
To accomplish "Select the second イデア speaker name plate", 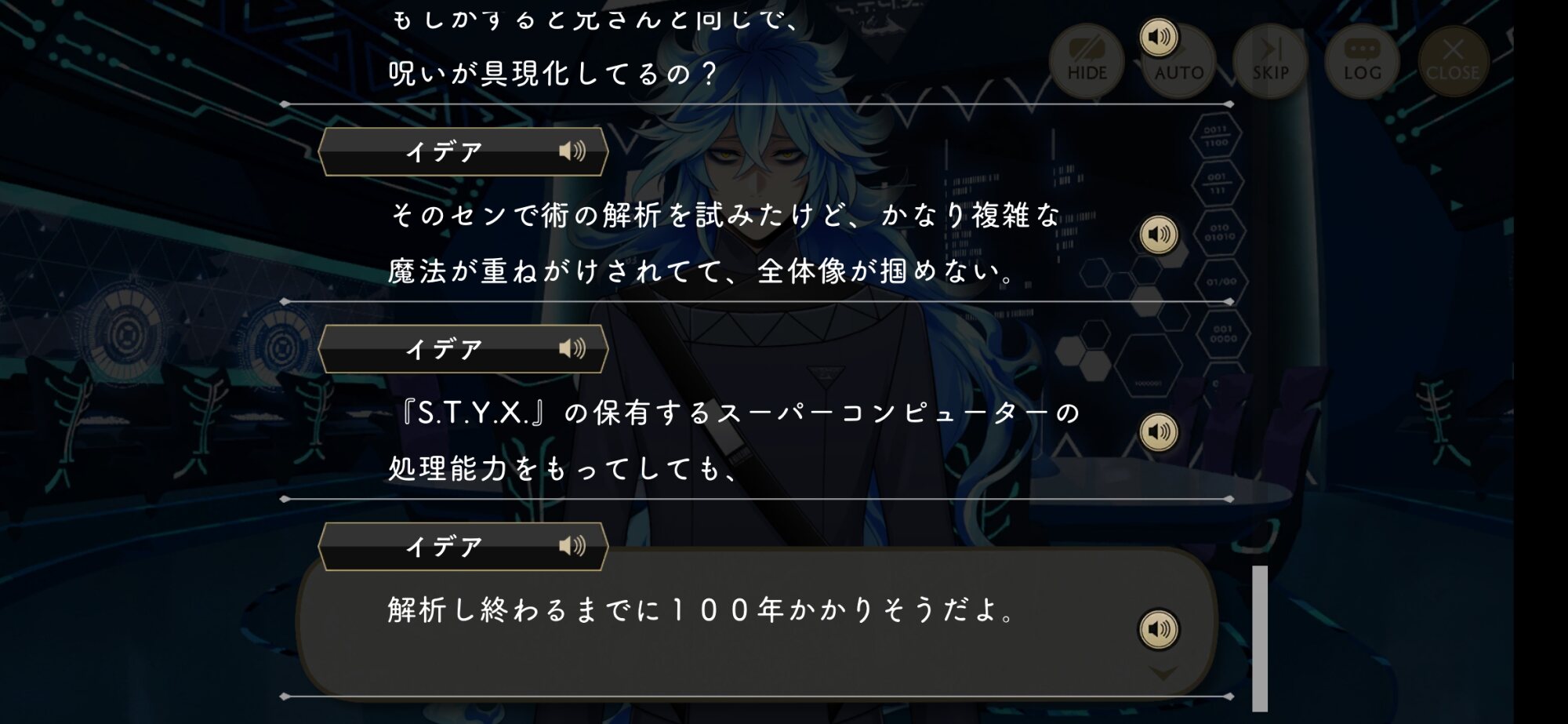I will pos(463,349).
